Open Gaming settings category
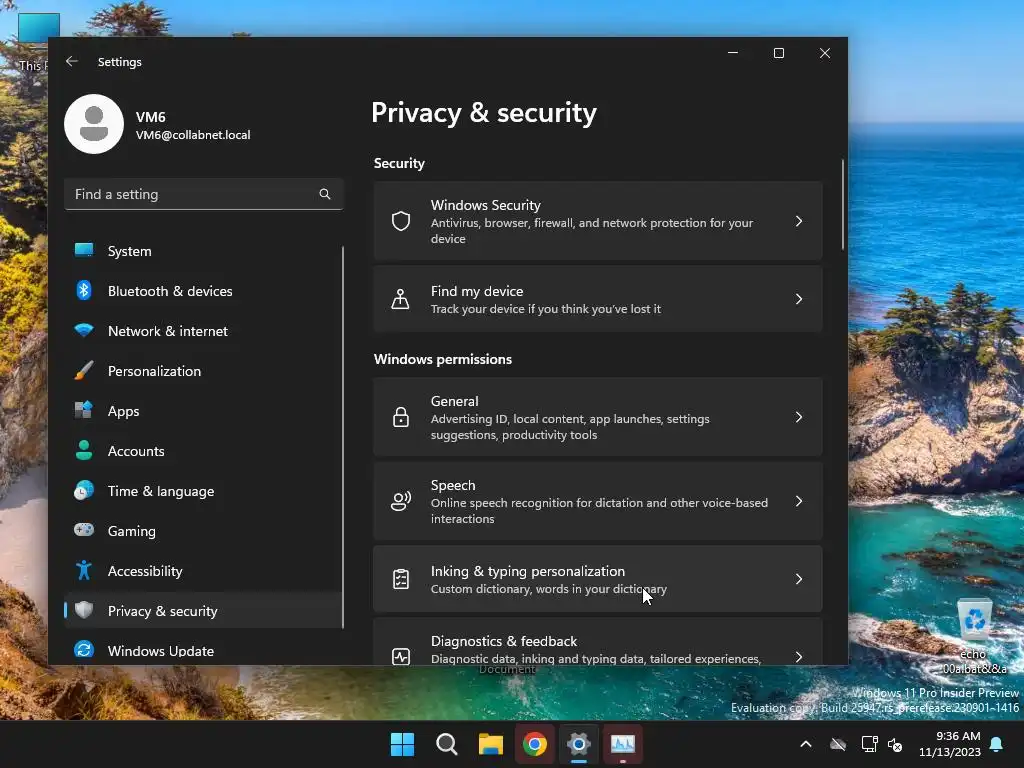 click(203, 530)
